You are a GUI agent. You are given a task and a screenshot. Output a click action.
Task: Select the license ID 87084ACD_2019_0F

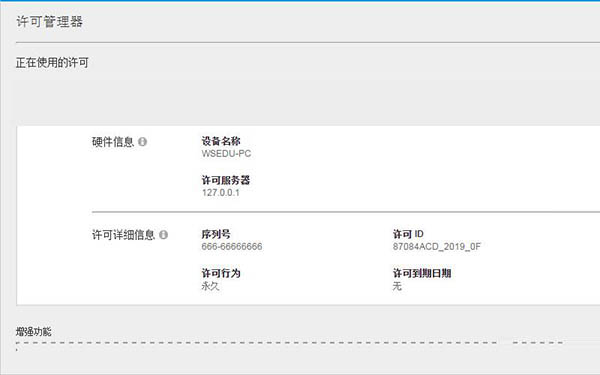437,246
